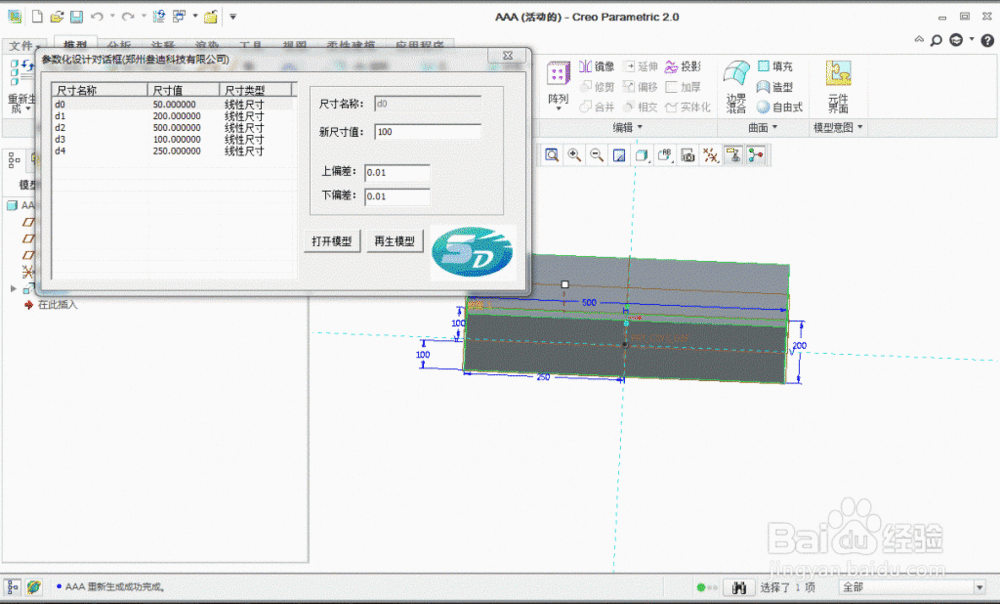Select row d4 with value 250.000000
1000x604 pixels.
coord(173,151)
